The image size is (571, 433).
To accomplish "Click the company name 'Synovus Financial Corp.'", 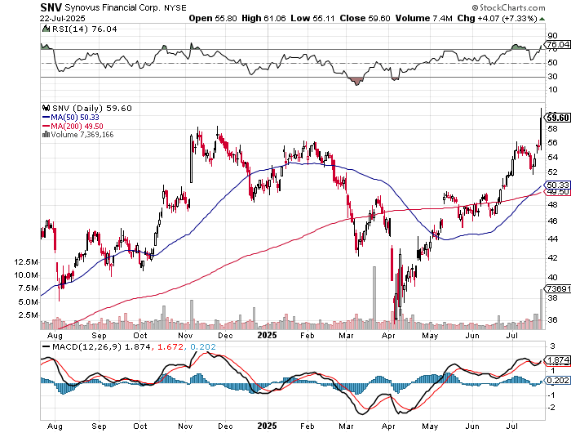I will pyautogui.click(x=112, y=8).
